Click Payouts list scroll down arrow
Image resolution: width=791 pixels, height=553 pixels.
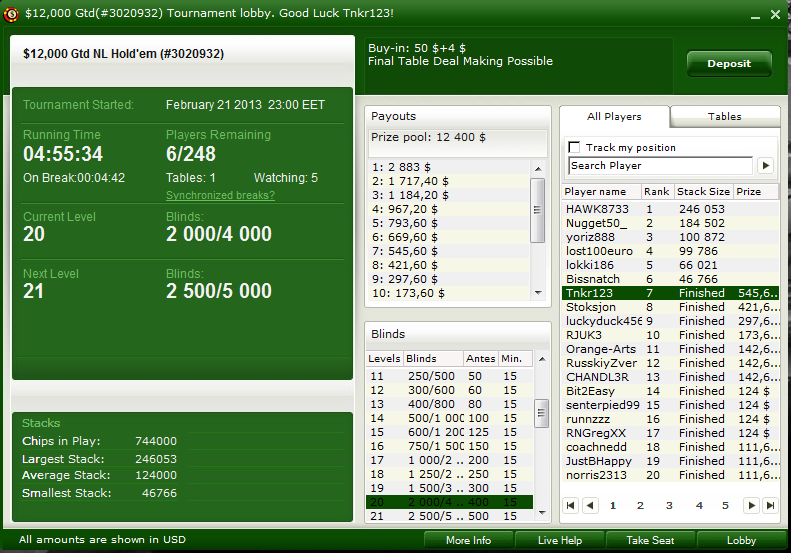click(538, 293)
